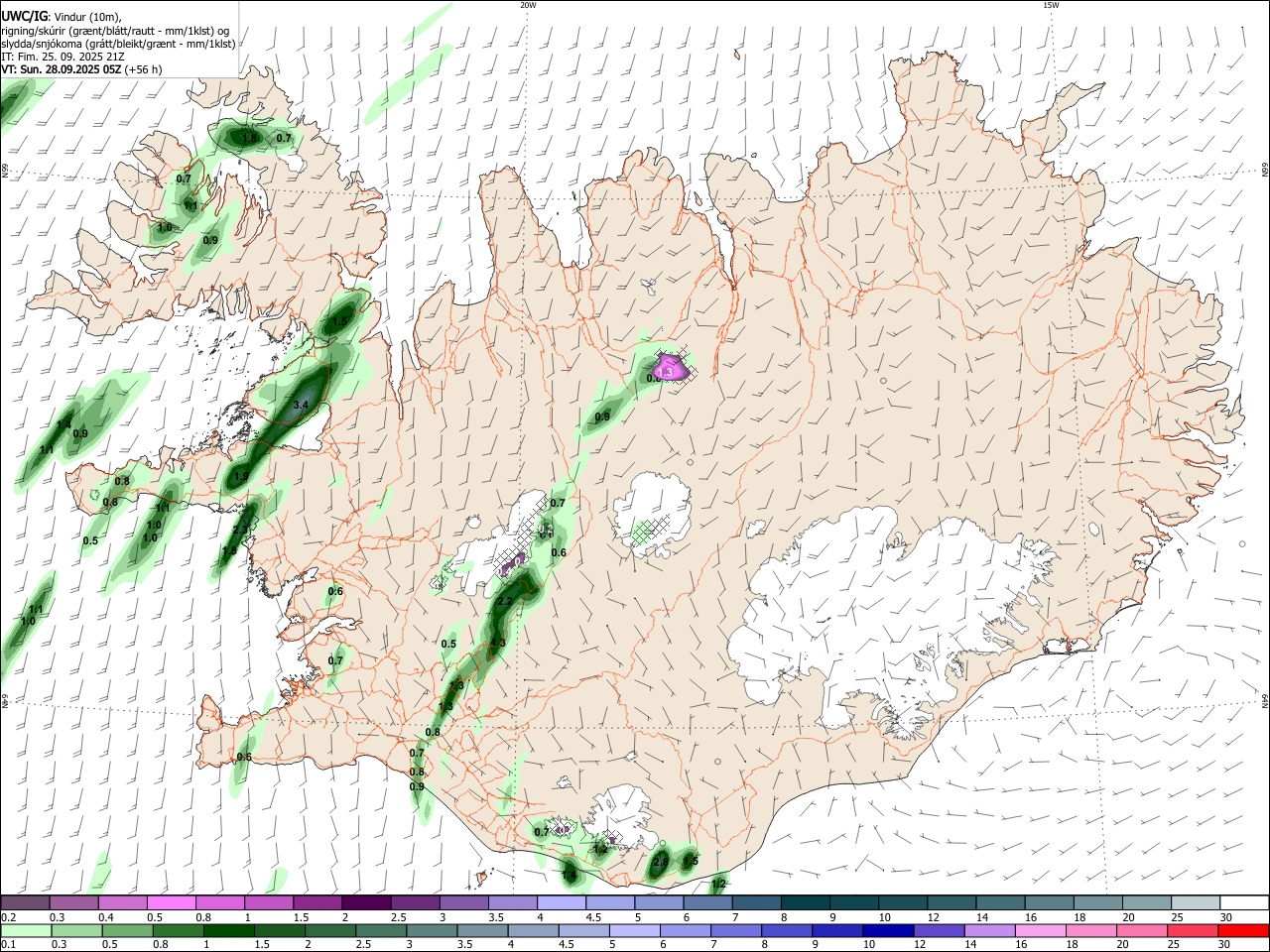
Task: Click the top-row legend label 0.2
Action: click(8, 917)
